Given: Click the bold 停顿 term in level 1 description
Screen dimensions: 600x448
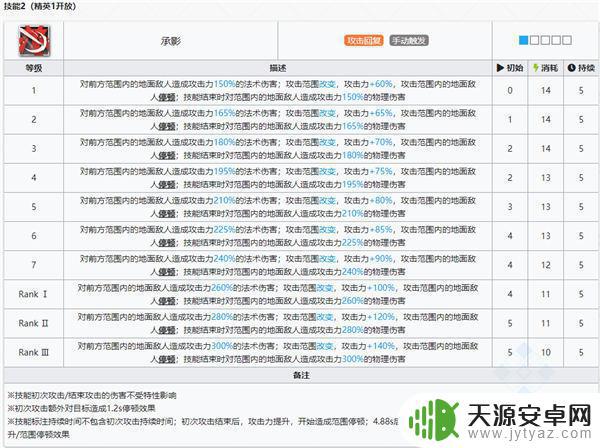Looking at the screenshot, I should [x=167, y=98].
